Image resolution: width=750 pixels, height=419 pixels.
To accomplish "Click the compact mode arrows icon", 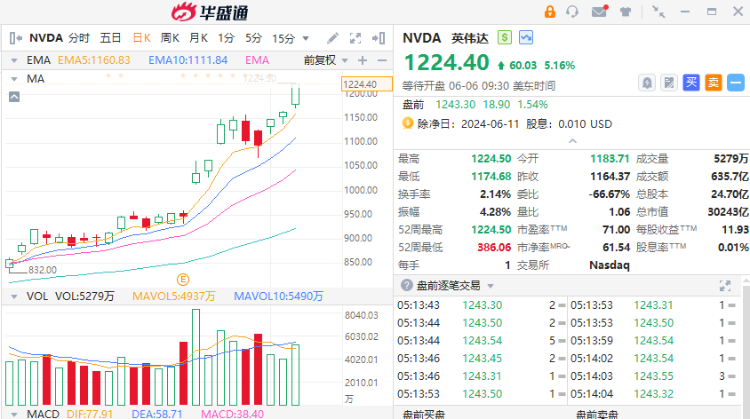I will coord(659,12).
